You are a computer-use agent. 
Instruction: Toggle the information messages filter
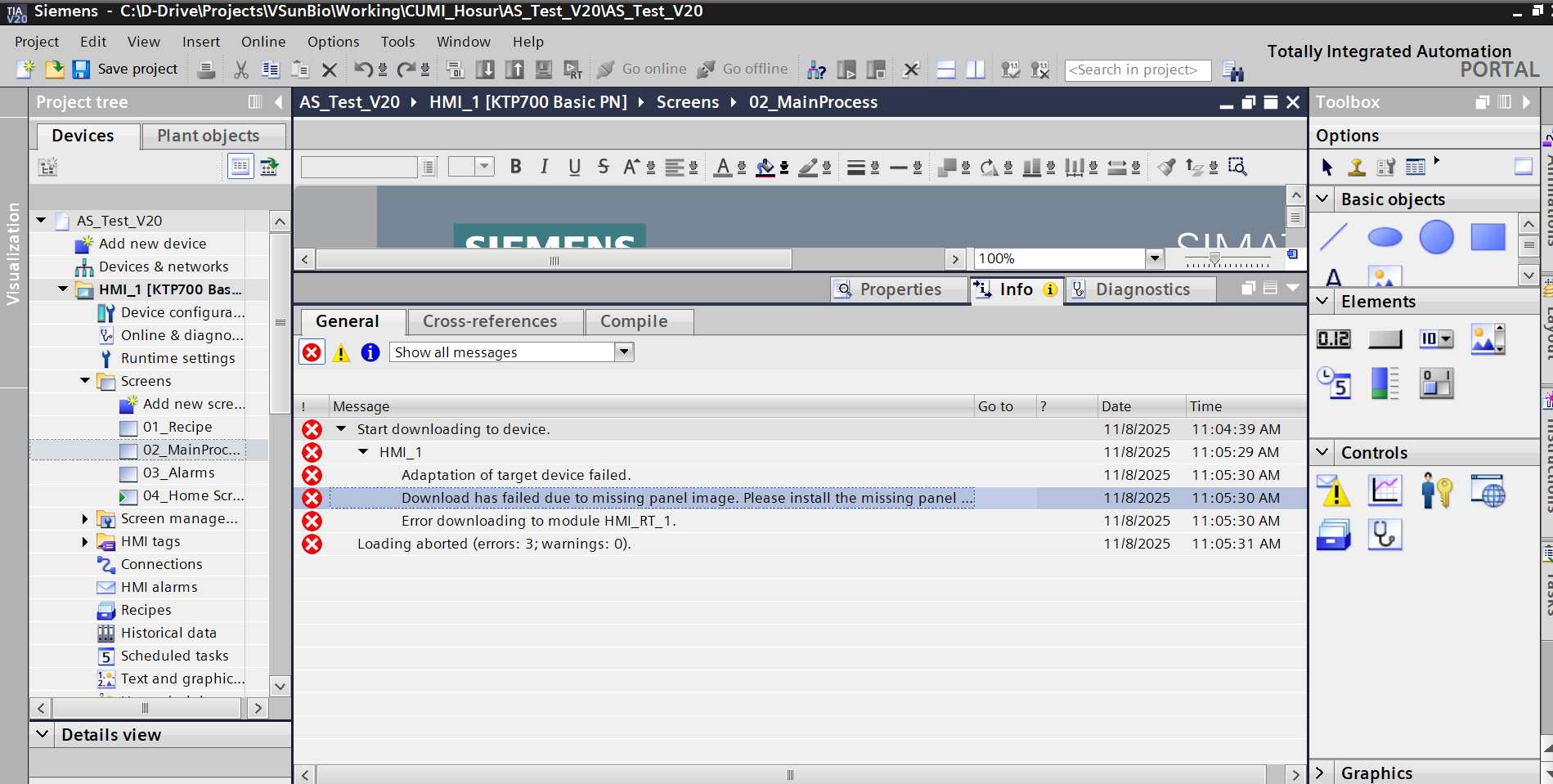tap(370, 352)
